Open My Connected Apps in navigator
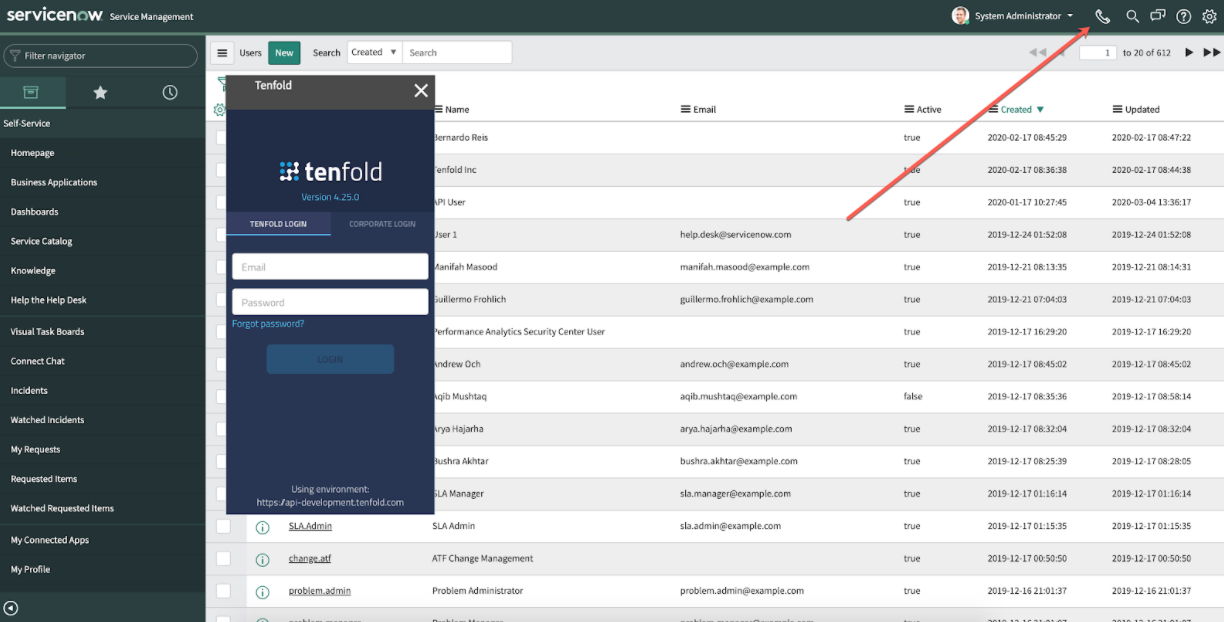 (50, 540)
